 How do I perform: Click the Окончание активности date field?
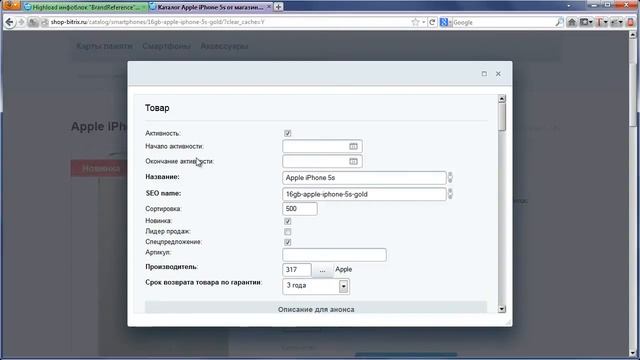pos(322,162)
